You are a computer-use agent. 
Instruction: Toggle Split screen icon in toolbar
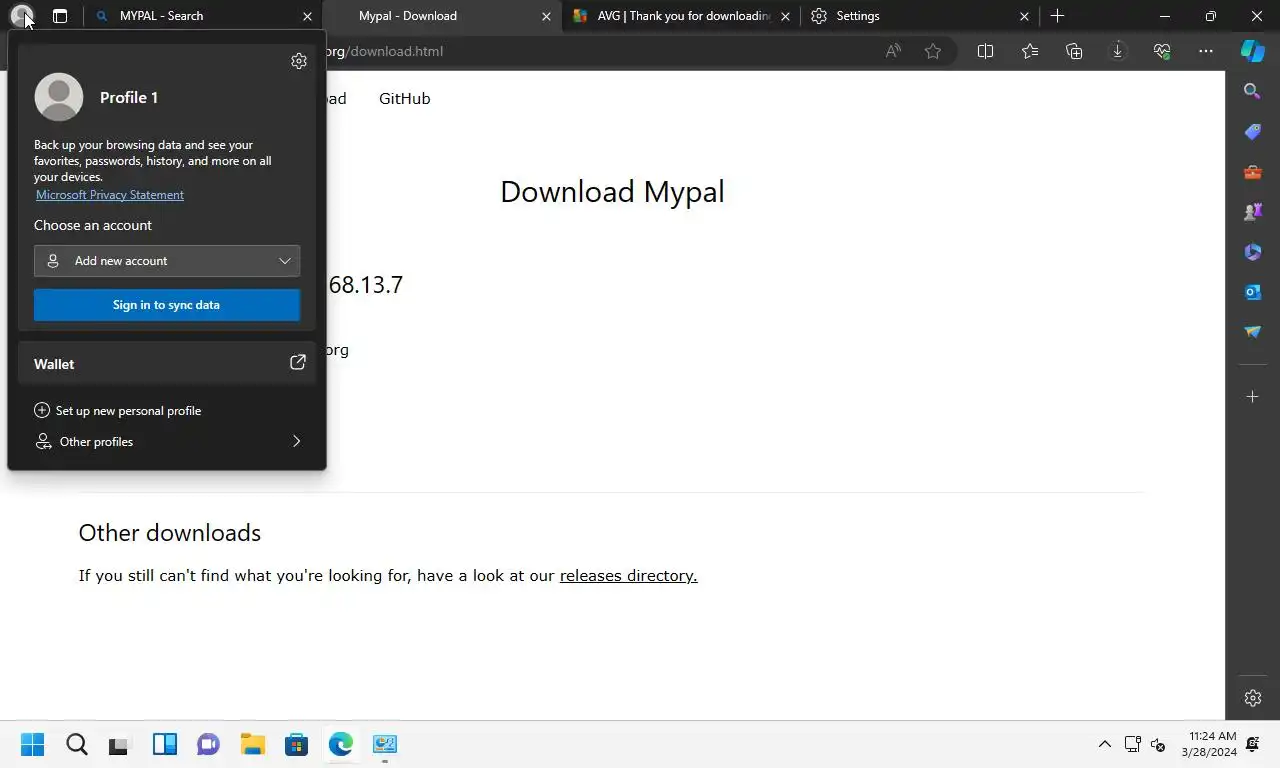[985, 51]
